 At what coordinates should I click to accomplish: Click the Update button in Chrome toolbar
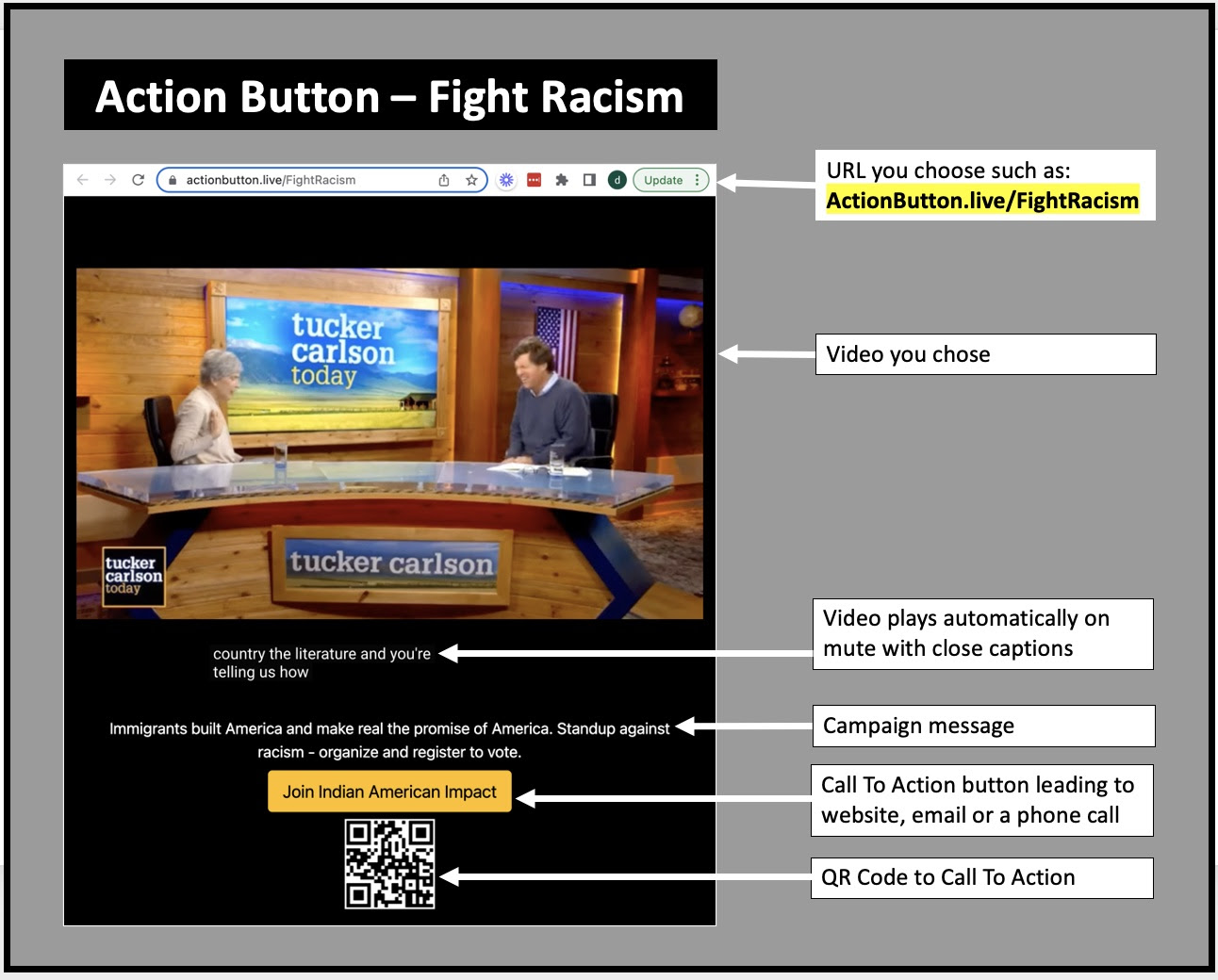coord(664,180)
